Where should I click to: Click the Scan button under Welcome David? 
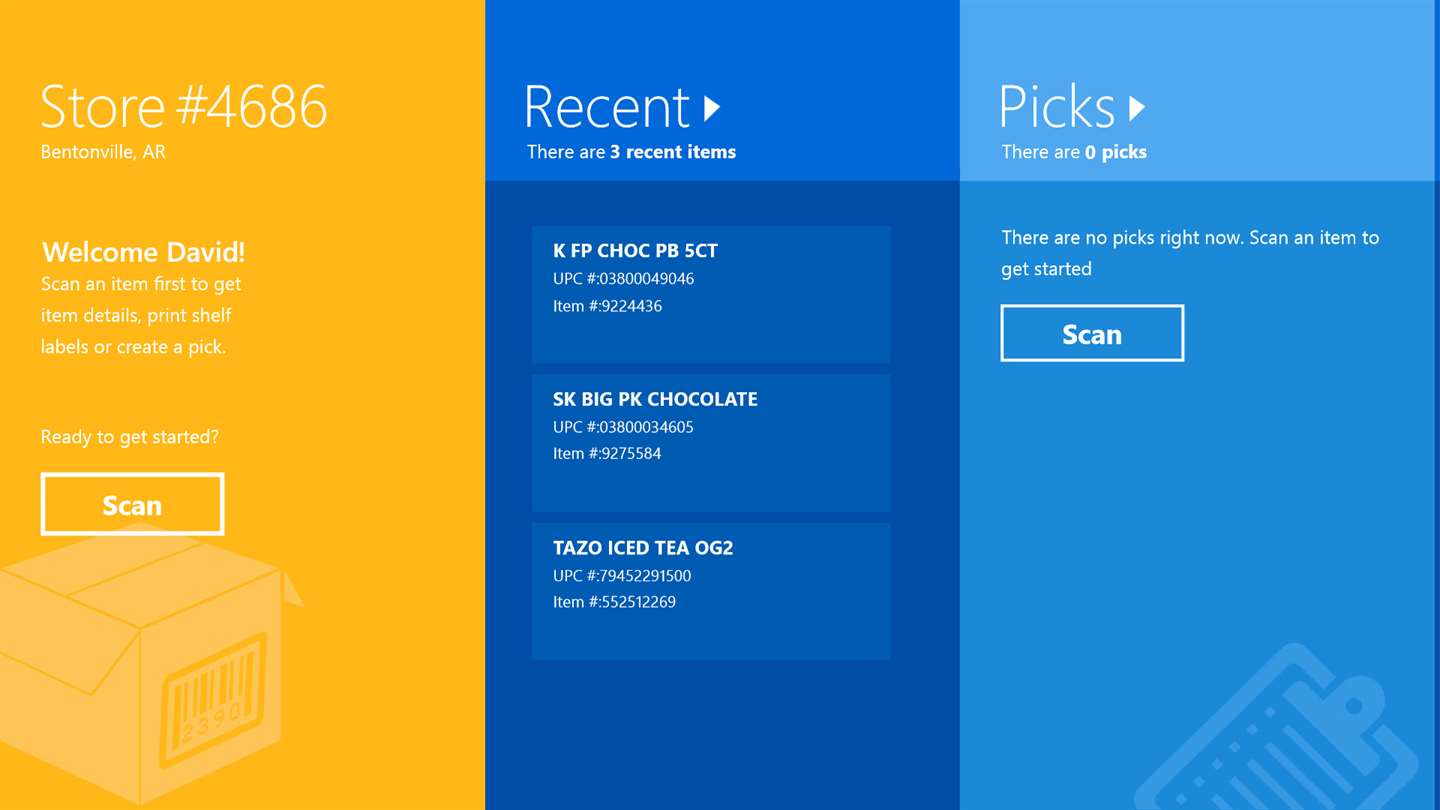click(132, 505)
